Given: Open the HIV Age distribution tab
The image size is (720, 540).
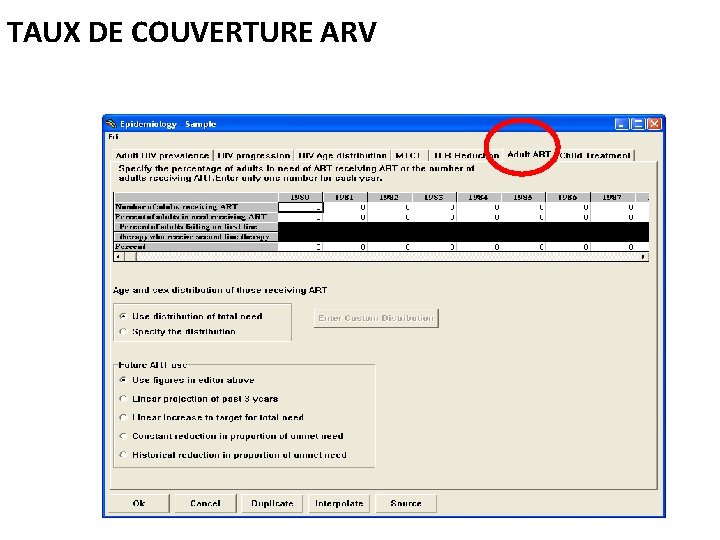Looking at the screenshot, I should (342, 156).
